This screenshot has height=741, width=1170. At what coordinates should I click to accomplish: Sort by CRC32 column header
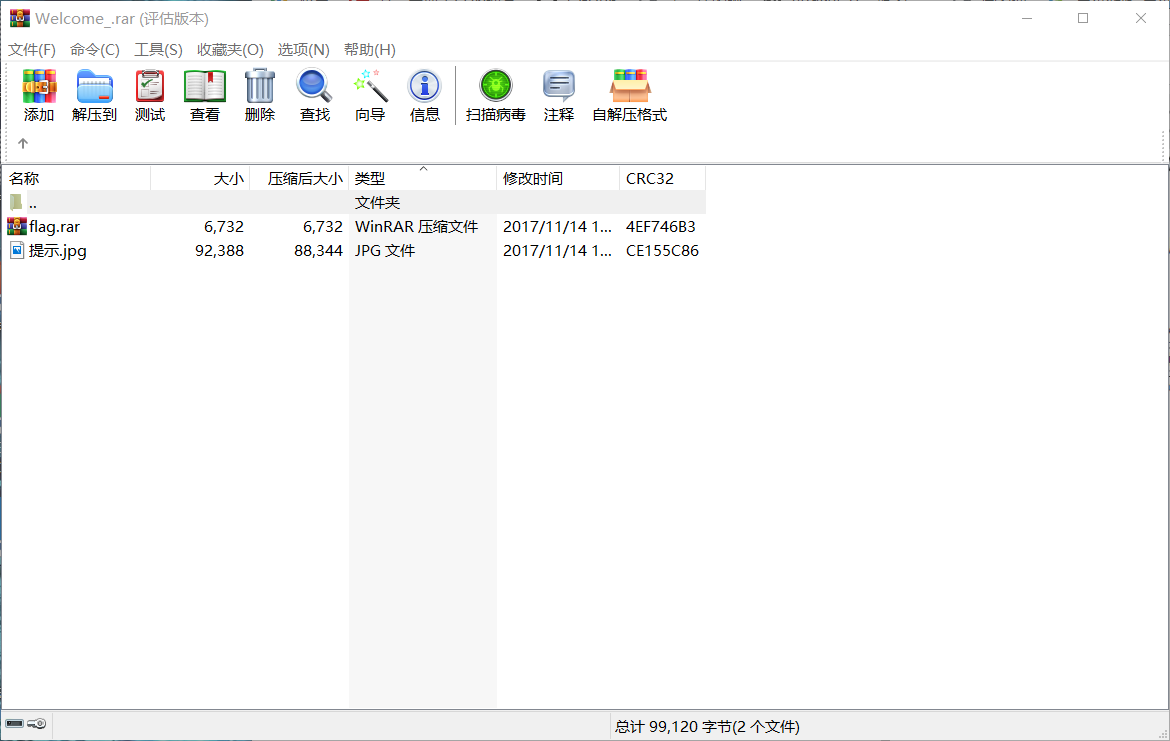coord(662,178)
